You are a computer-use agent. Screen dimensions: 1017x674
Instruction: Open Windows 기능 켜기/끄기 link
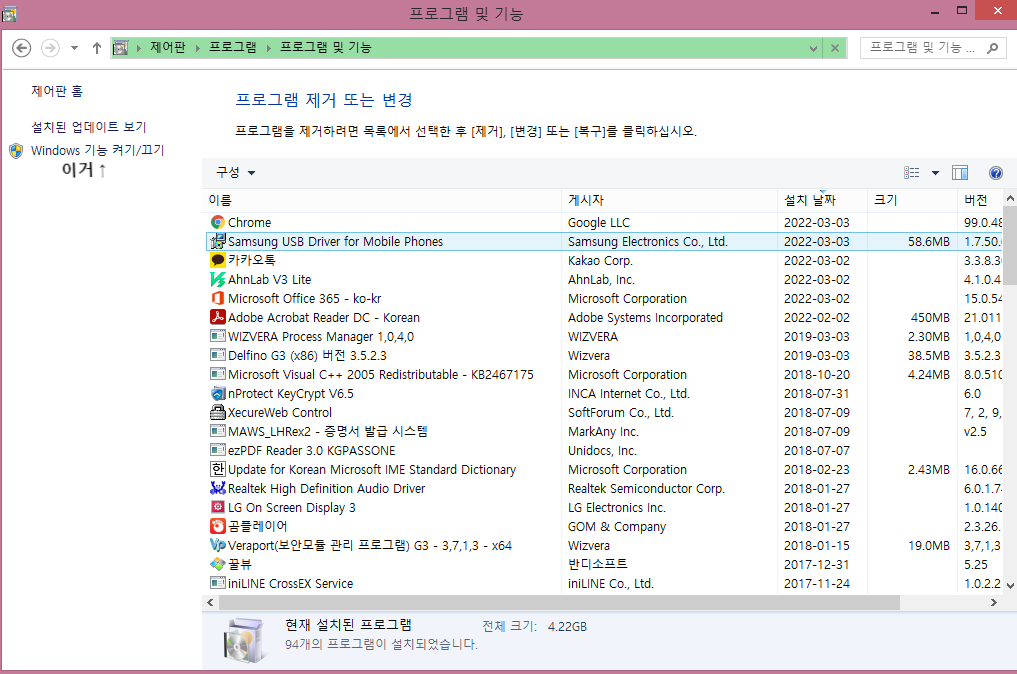[x=97, y=150]
